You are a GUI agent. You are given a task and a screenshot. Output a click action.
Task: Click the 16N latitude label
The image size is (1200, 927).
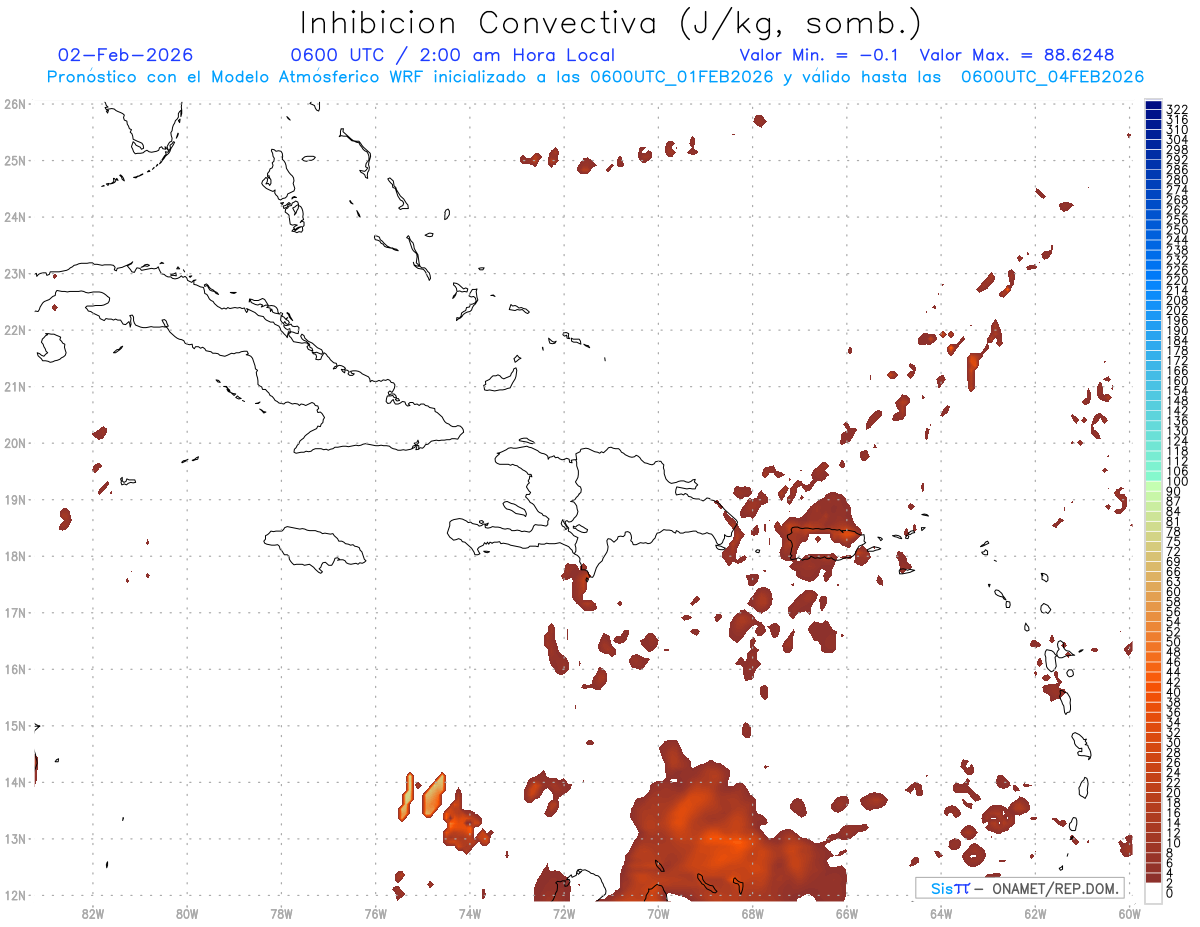pos(14,669)
